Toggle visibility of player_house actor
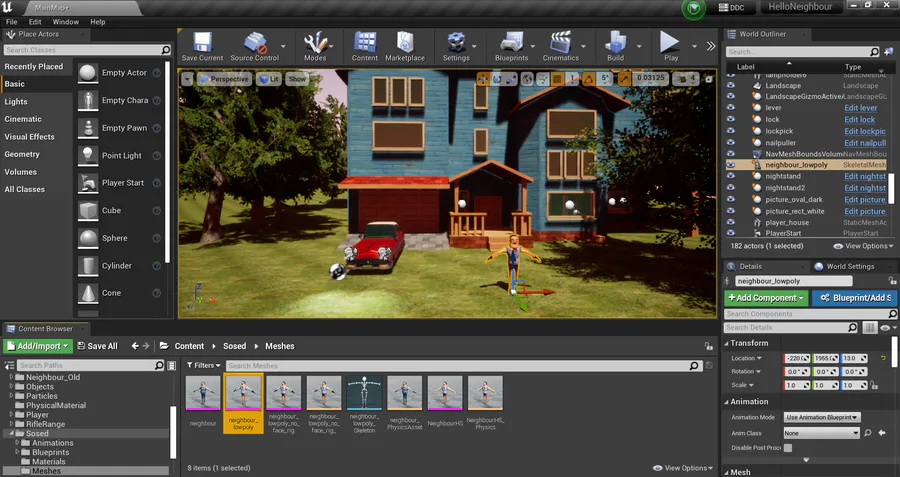900x477 pixels. point(731,222)
